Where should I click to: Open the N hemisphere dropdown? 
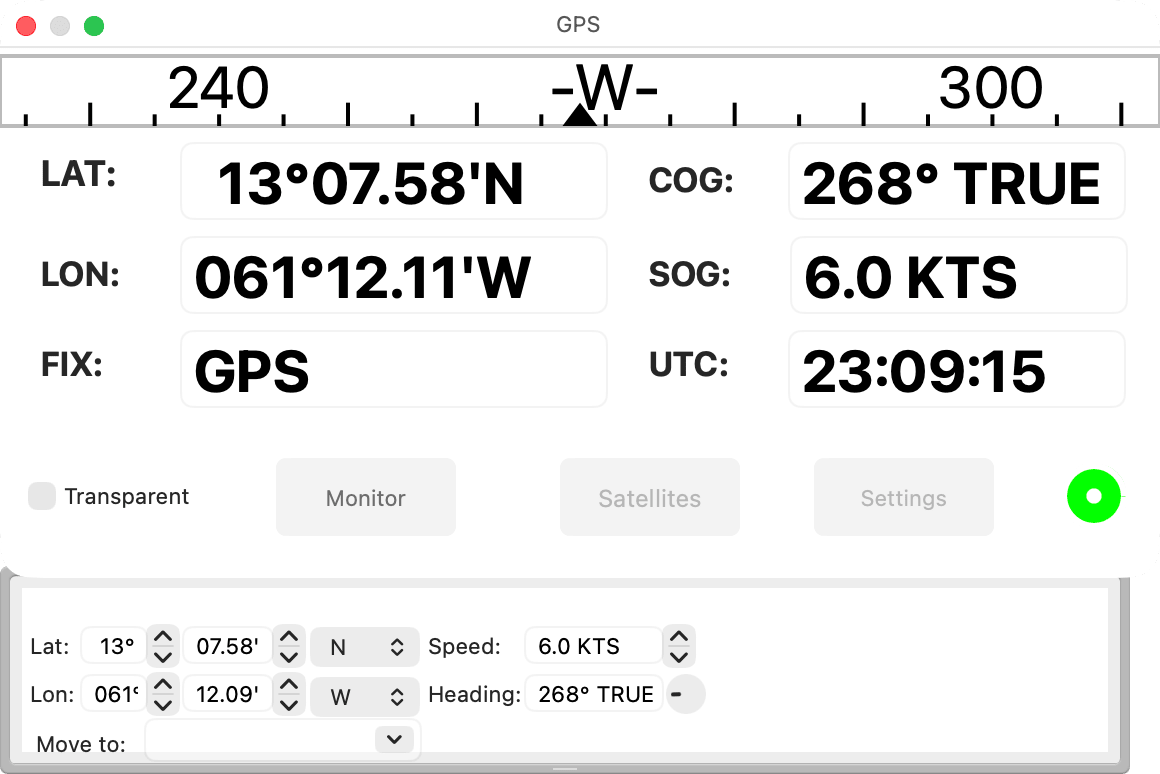pyautogui.click(x=365, y=647)
